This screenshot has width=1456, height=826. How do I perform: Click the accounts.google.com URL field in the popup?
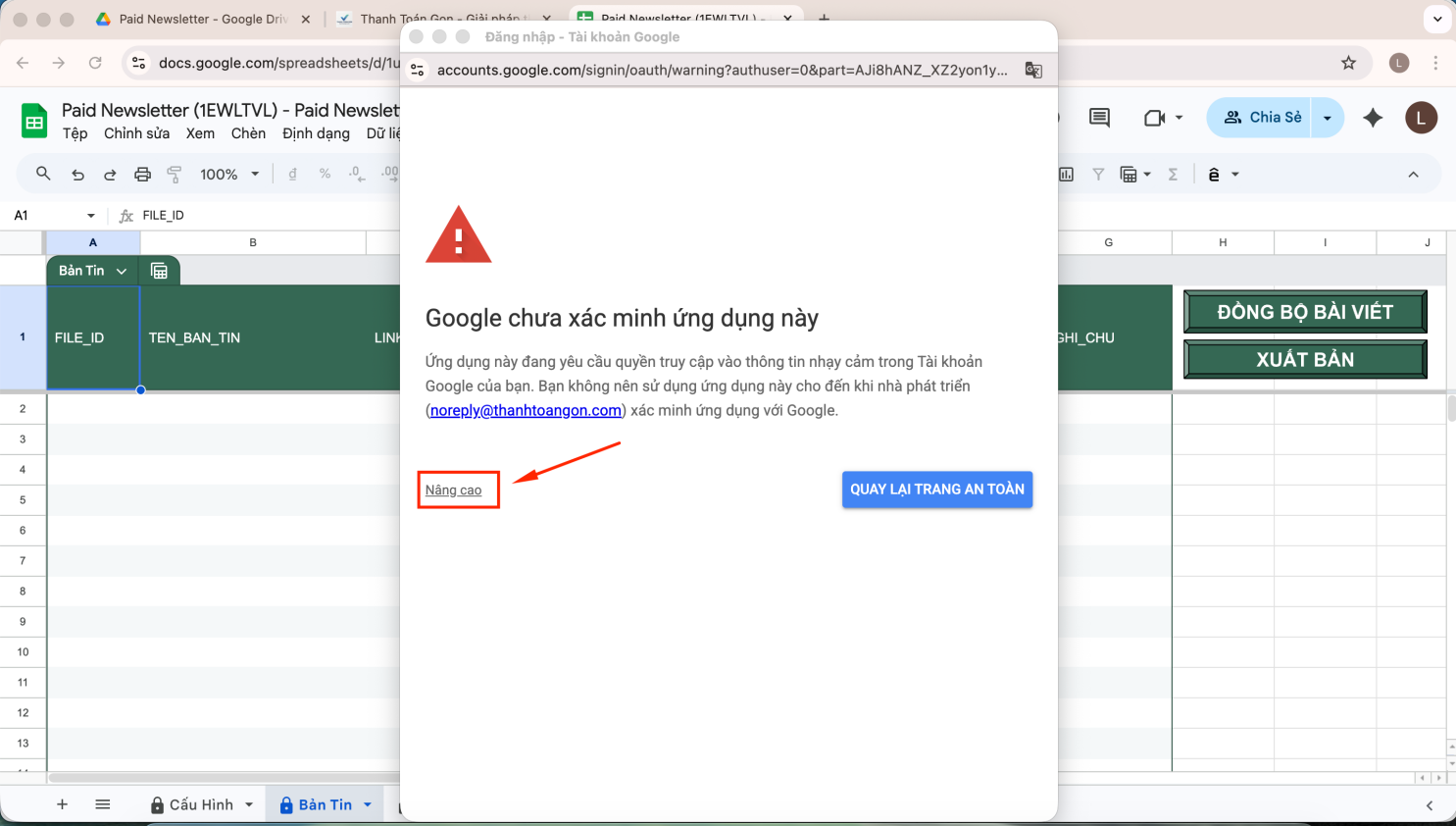722,70
